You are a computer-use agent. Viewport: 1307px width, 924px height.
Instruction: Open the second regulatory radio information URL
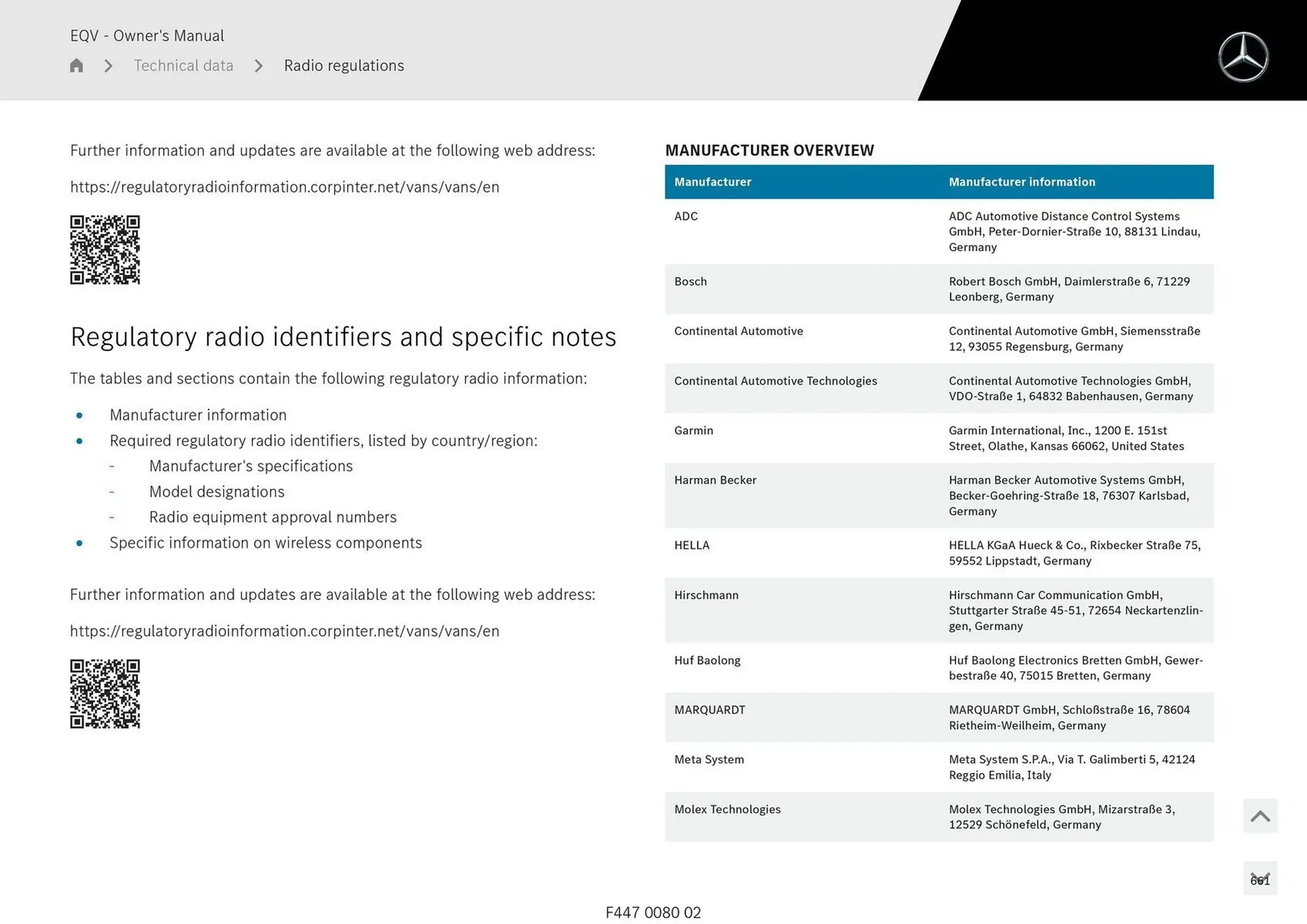(x=285, y=631)
